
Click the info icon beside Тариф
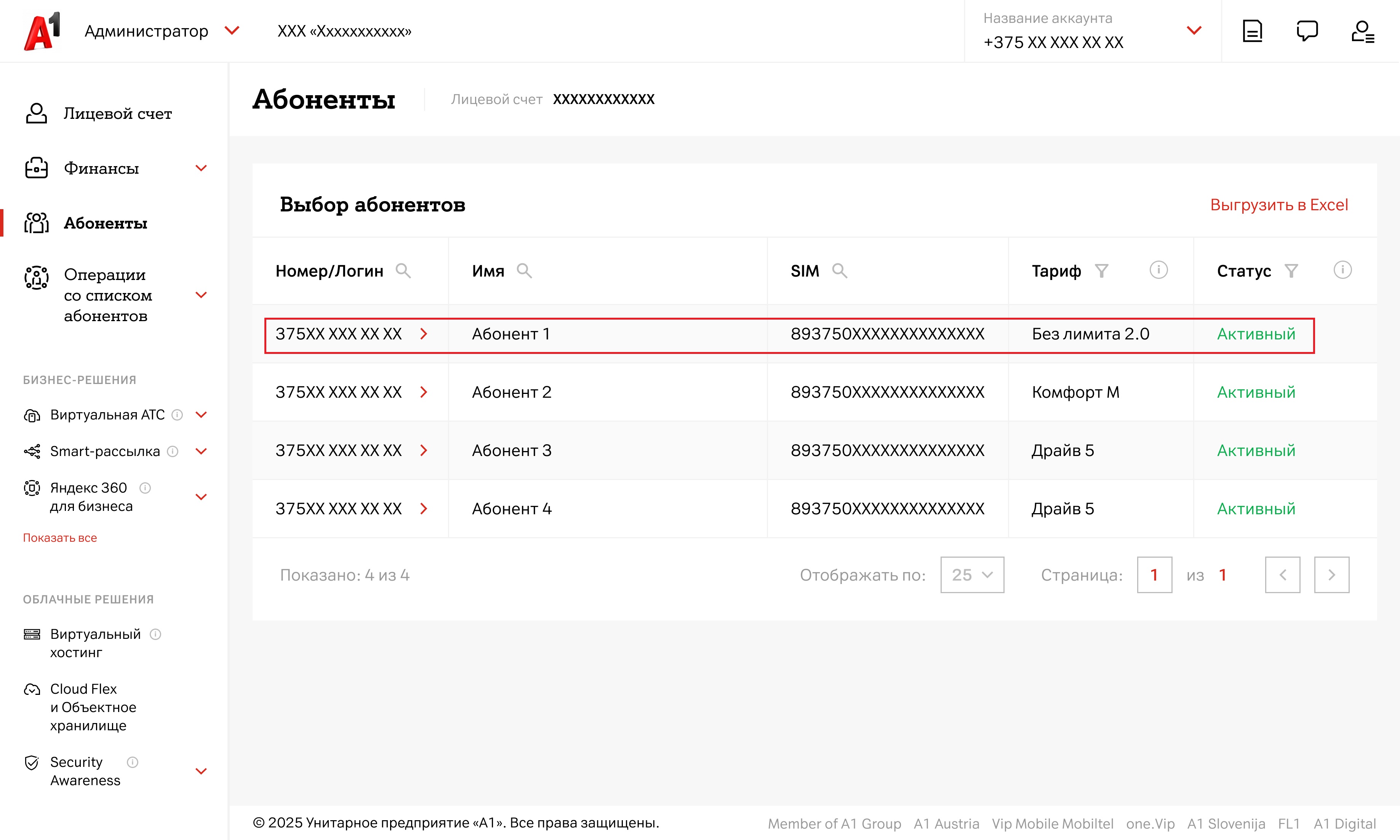[1158, 270]
